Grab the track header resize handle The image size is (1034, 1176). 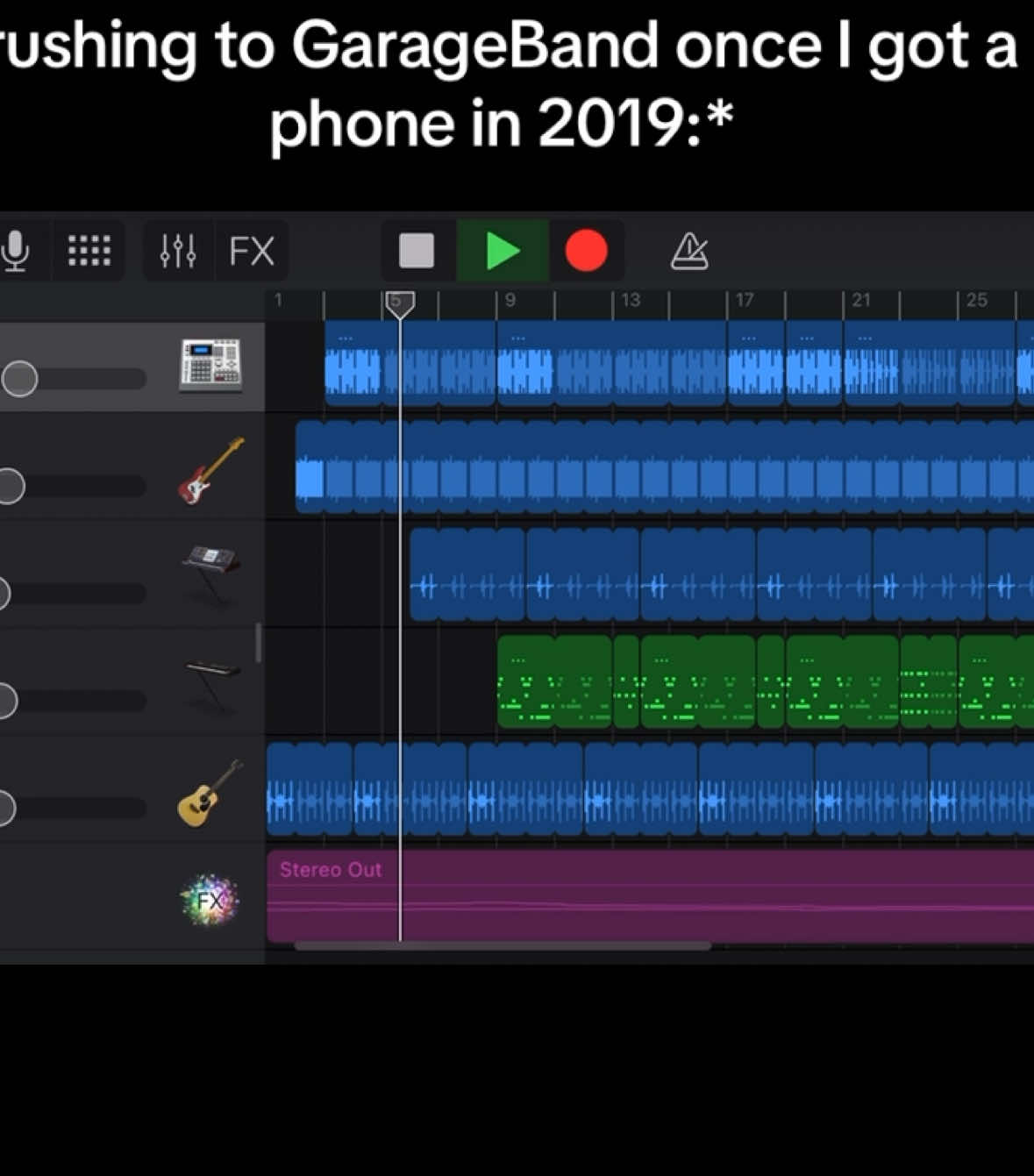(258, 643)
